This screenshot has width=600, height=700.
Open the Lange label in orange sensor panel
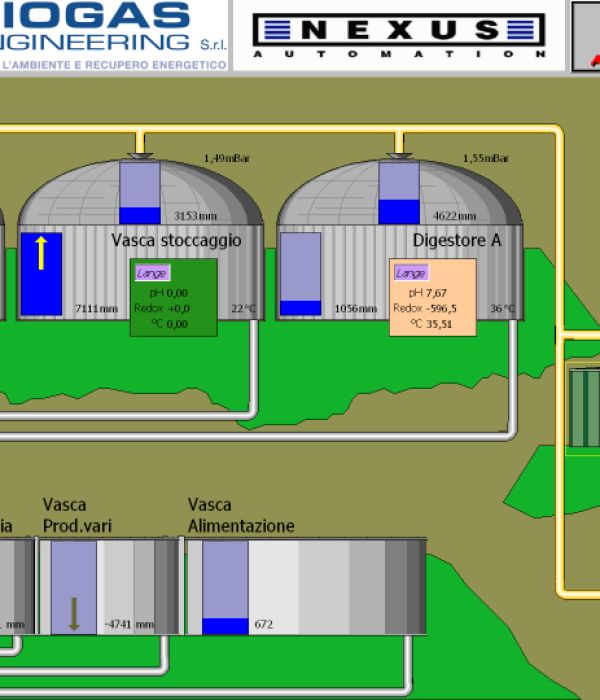coord(411,272)
